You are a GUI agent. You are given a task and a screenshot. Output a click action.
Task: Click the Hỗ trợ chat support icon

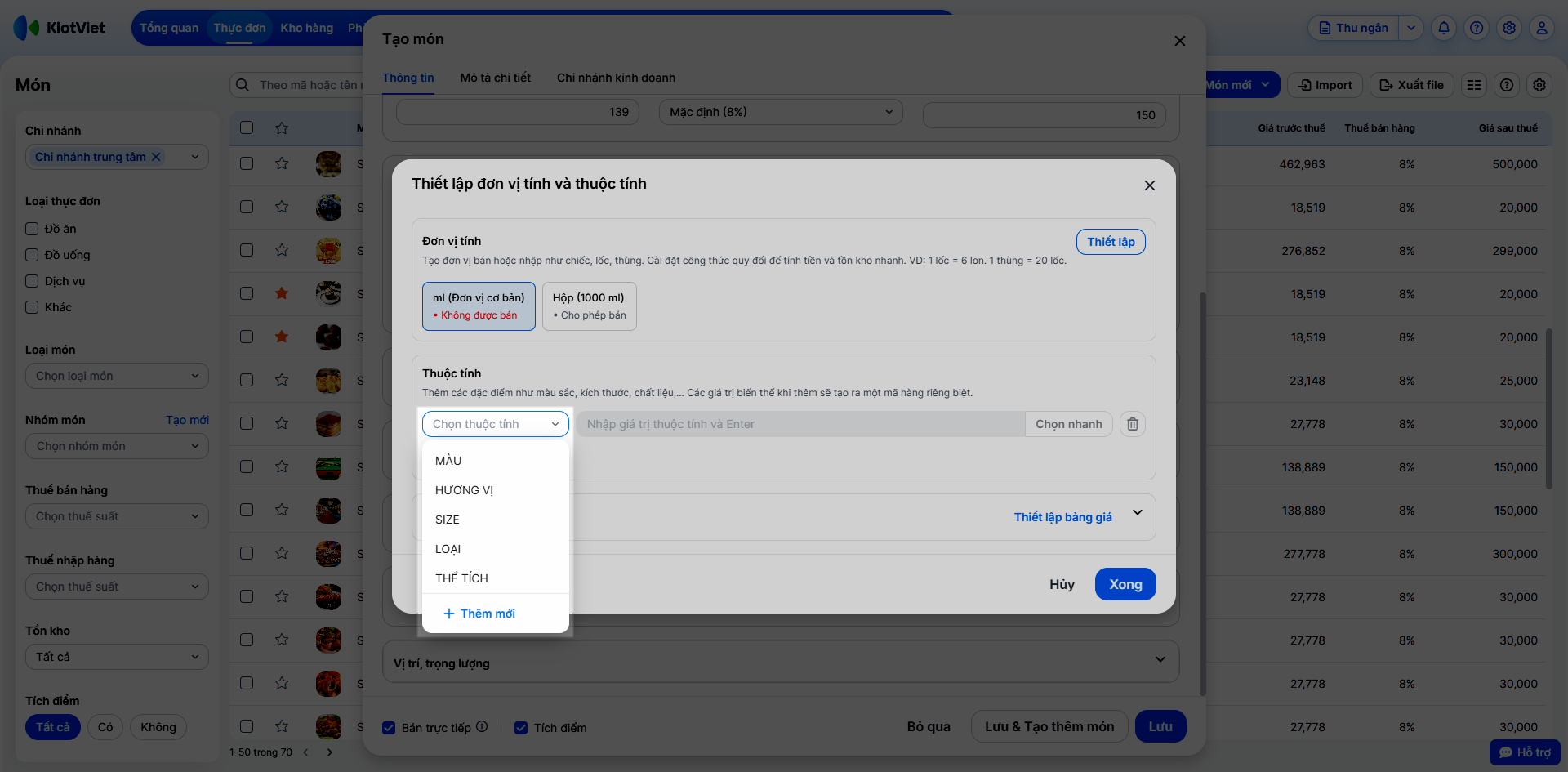(x=1524, y=752)
